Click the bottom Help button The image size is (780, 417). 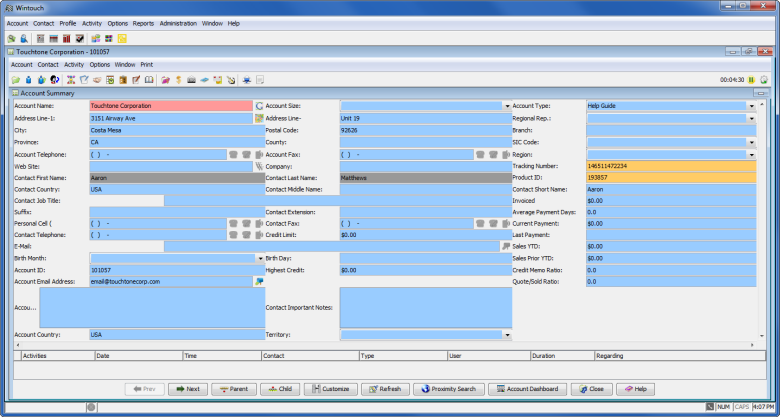point(636,389)
